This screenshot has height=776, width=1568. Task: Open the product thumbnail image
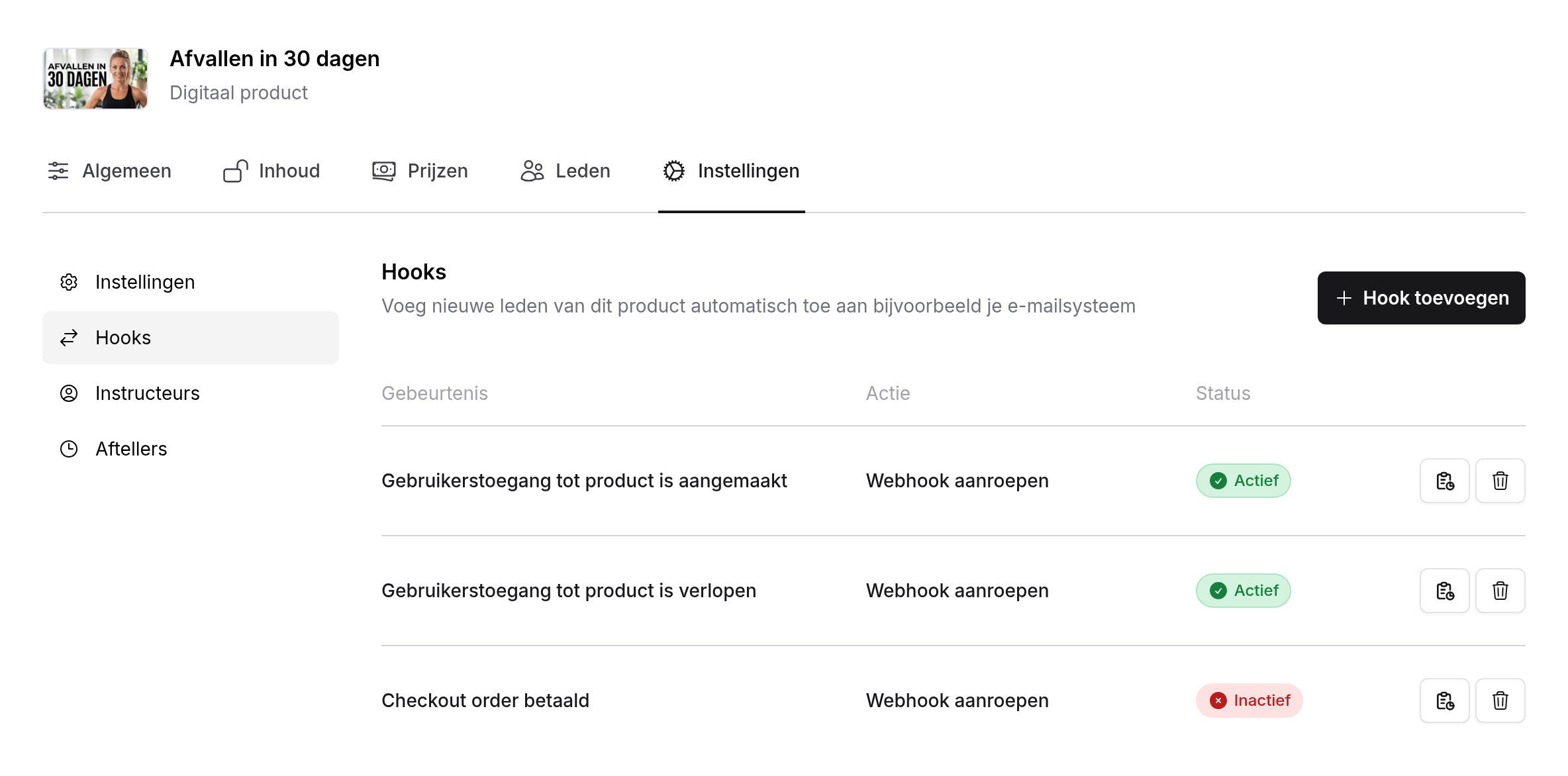pyautogui.click(x=95, y=78)
